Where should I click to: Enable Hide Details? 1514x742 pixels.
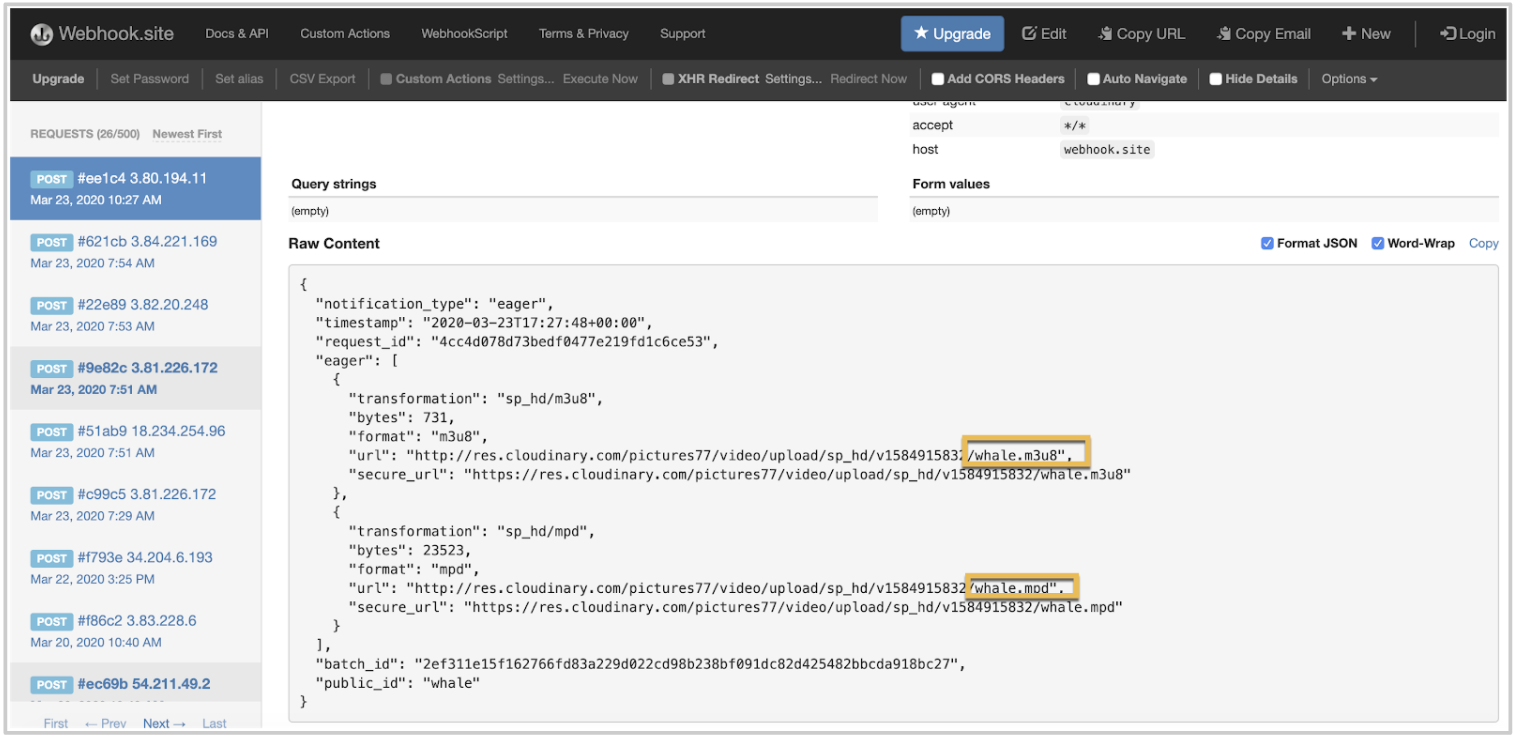pos(1215,78)
